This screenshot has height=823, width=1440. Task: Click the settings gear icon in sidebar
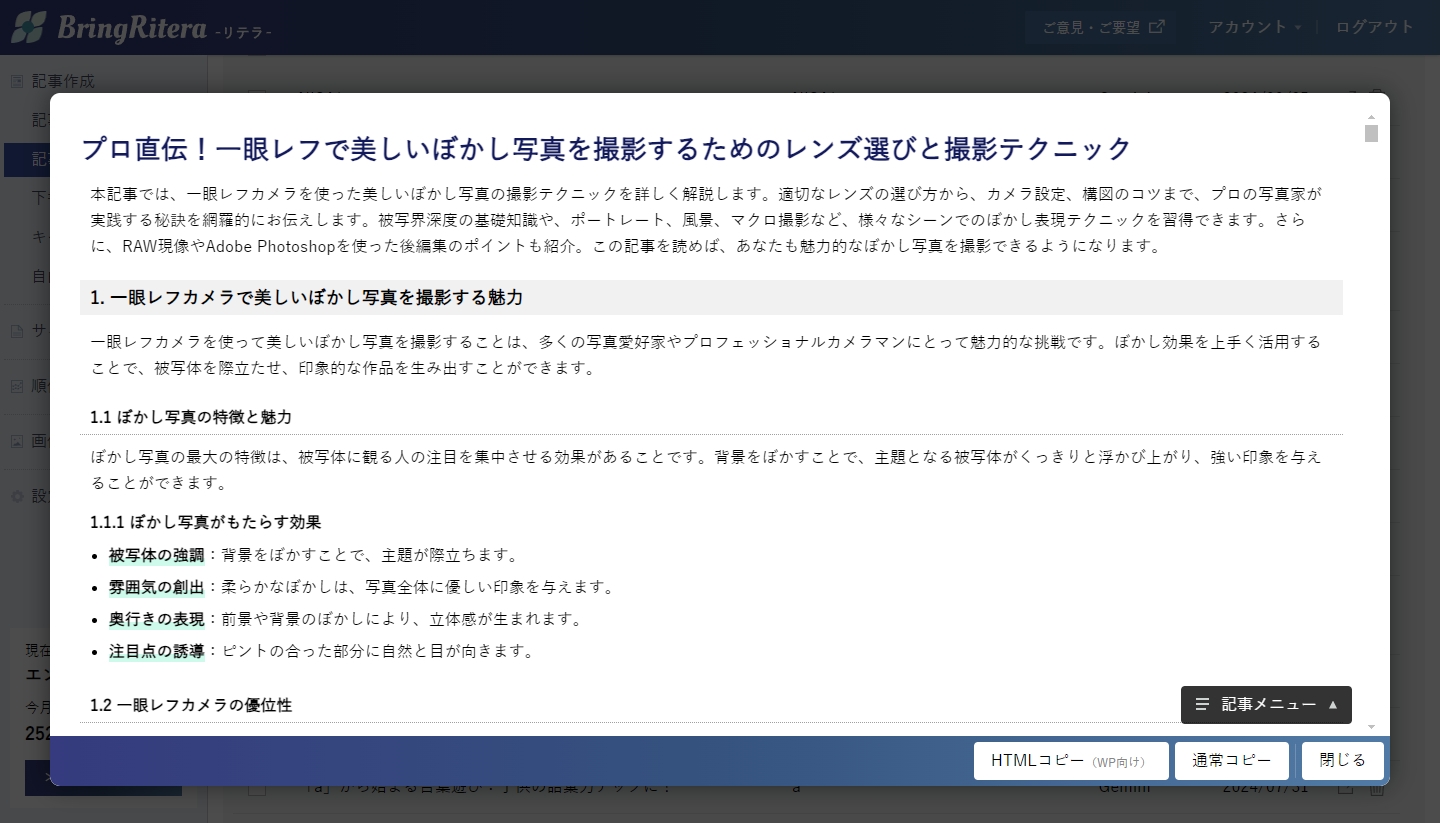[x=17, y=496]
